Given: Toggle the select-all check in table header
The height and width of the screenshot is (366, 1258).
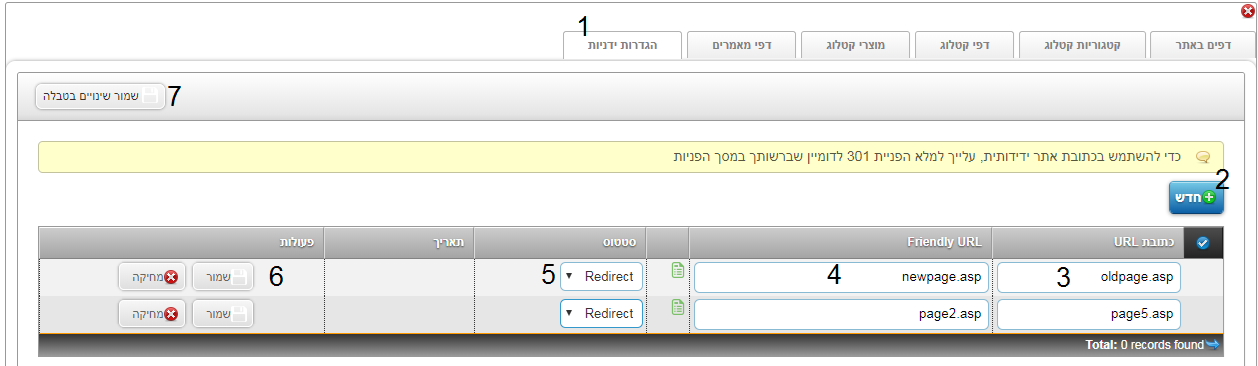Looking at the screenshot, I should (1202, 242).
